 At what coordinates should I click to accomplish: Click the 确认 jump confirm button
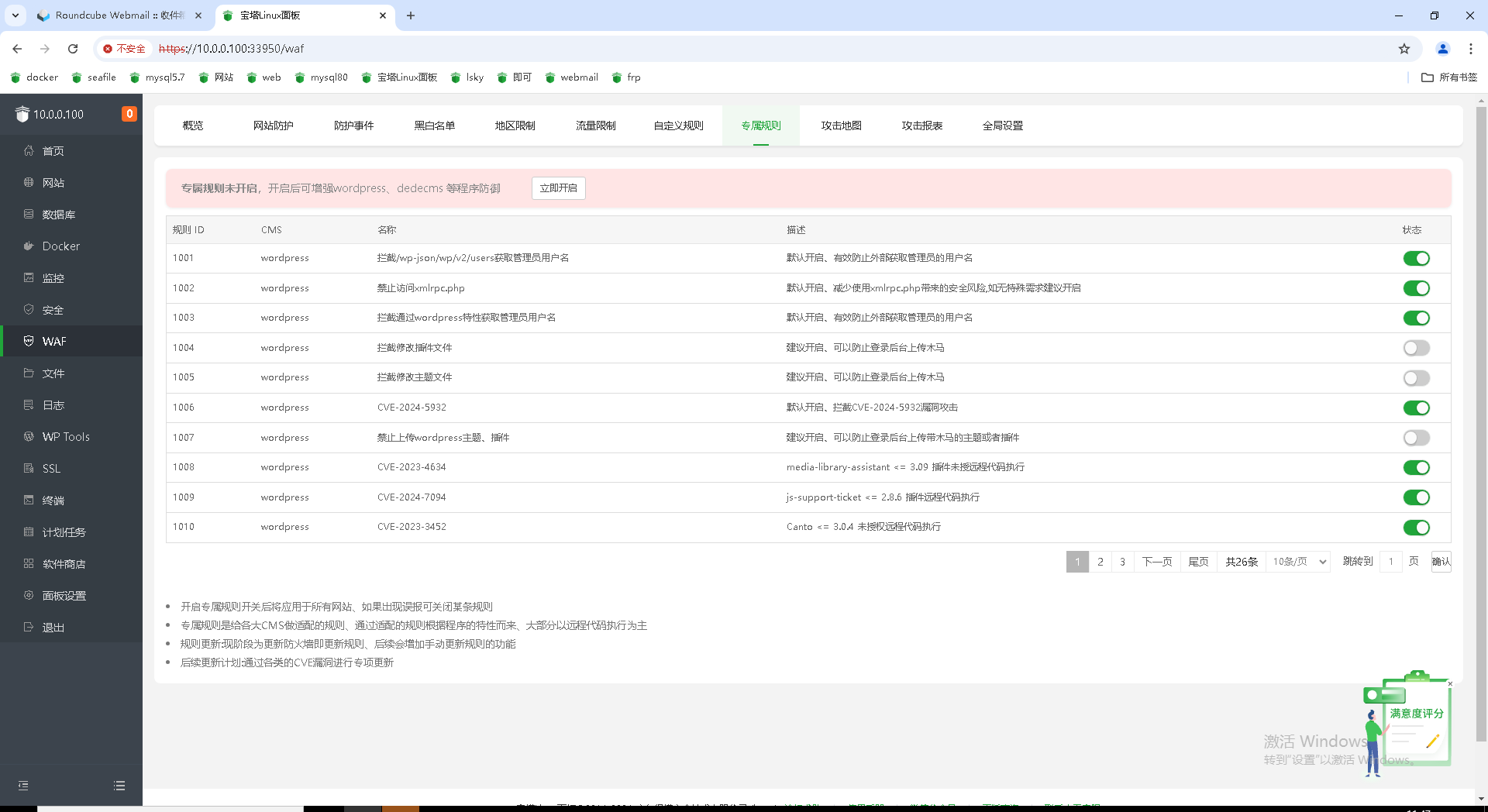pyautogui.click(x=1441, y=562)
